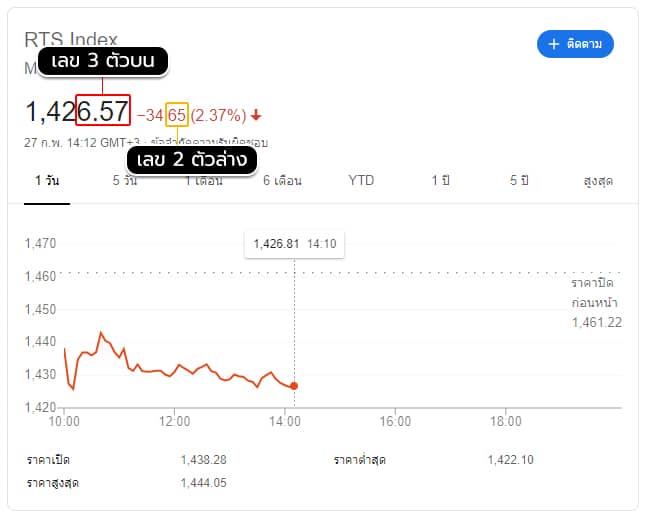Image resolution: width=647 pixels, height=518 pixels.
Task: Click the RTS Index title
Action: click(x=71, y=39)
